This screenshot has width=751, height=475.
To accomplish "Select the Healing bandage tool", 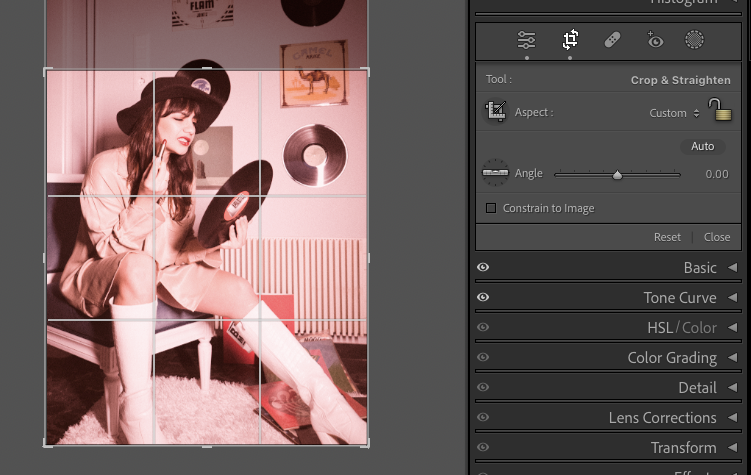I will click(x=612, y=40).
